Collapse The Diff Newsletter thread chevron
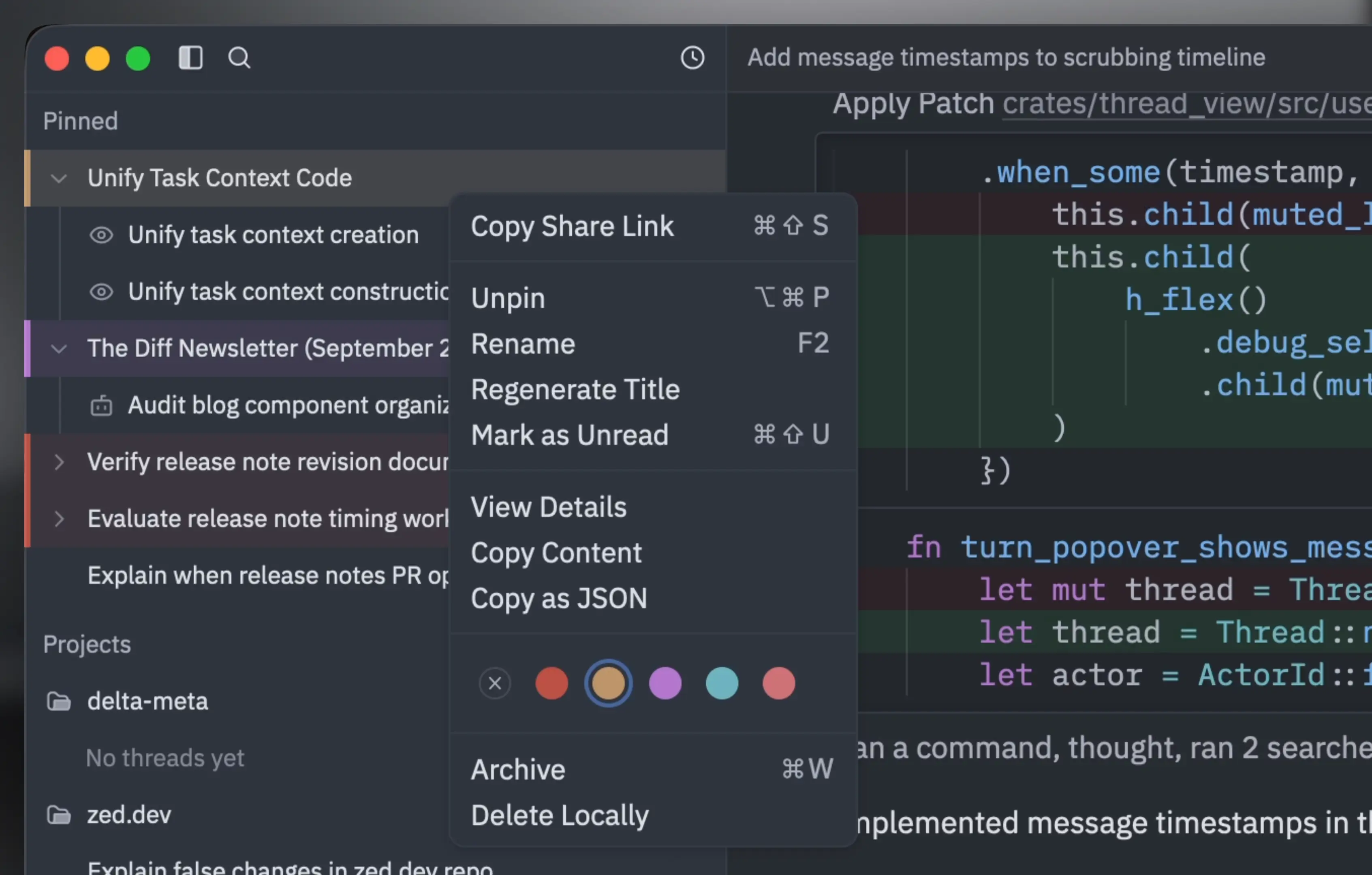The height and width of the screenshot is (875, 1372). coord(59,349)
